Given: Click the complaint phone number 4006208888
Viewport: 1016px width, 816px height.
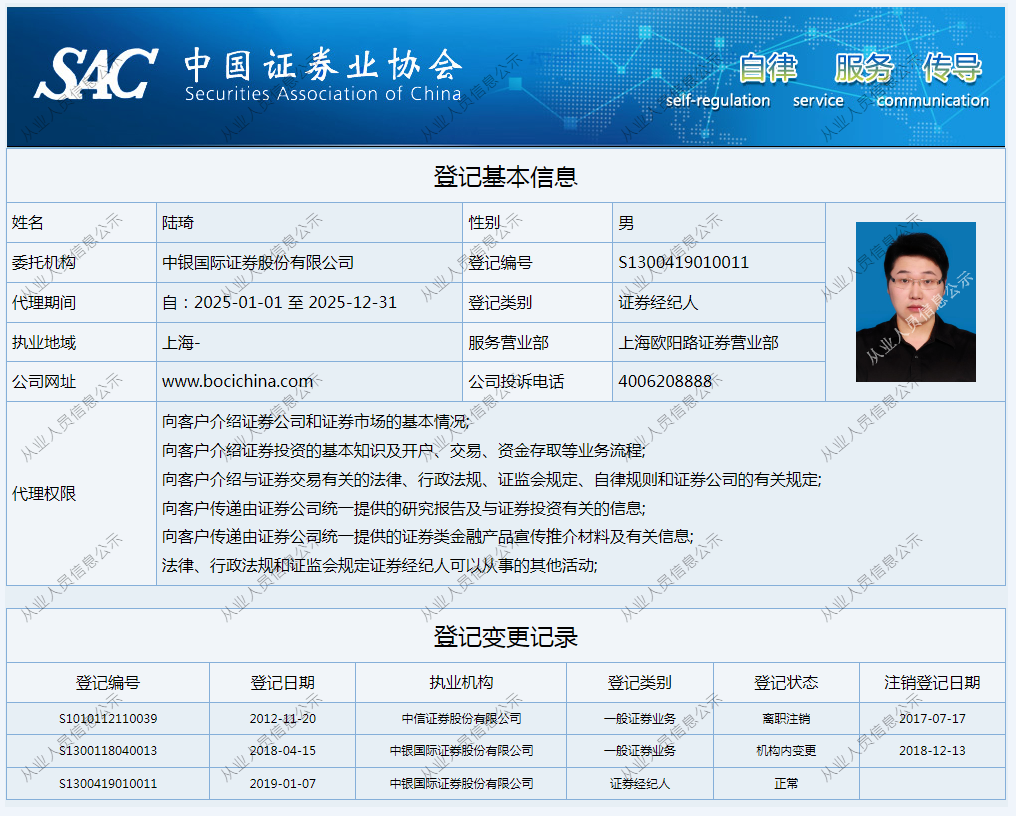Looking at the screenshot, I should point(665,381).
